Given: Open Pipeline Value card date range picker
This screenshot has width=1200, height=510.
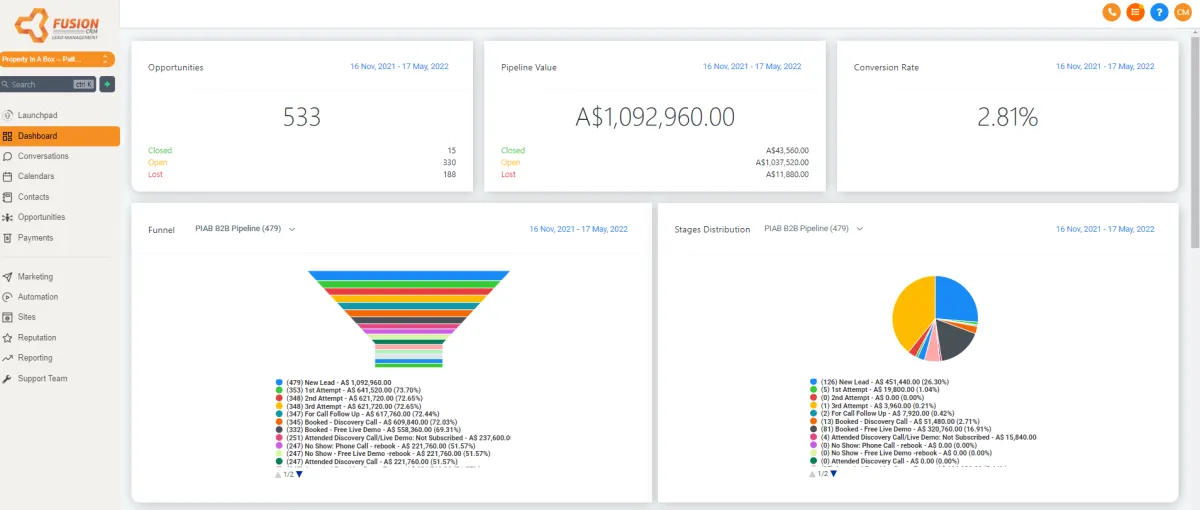Looking at the screenshot, I should pyautogui.click(x=752, y=66).
